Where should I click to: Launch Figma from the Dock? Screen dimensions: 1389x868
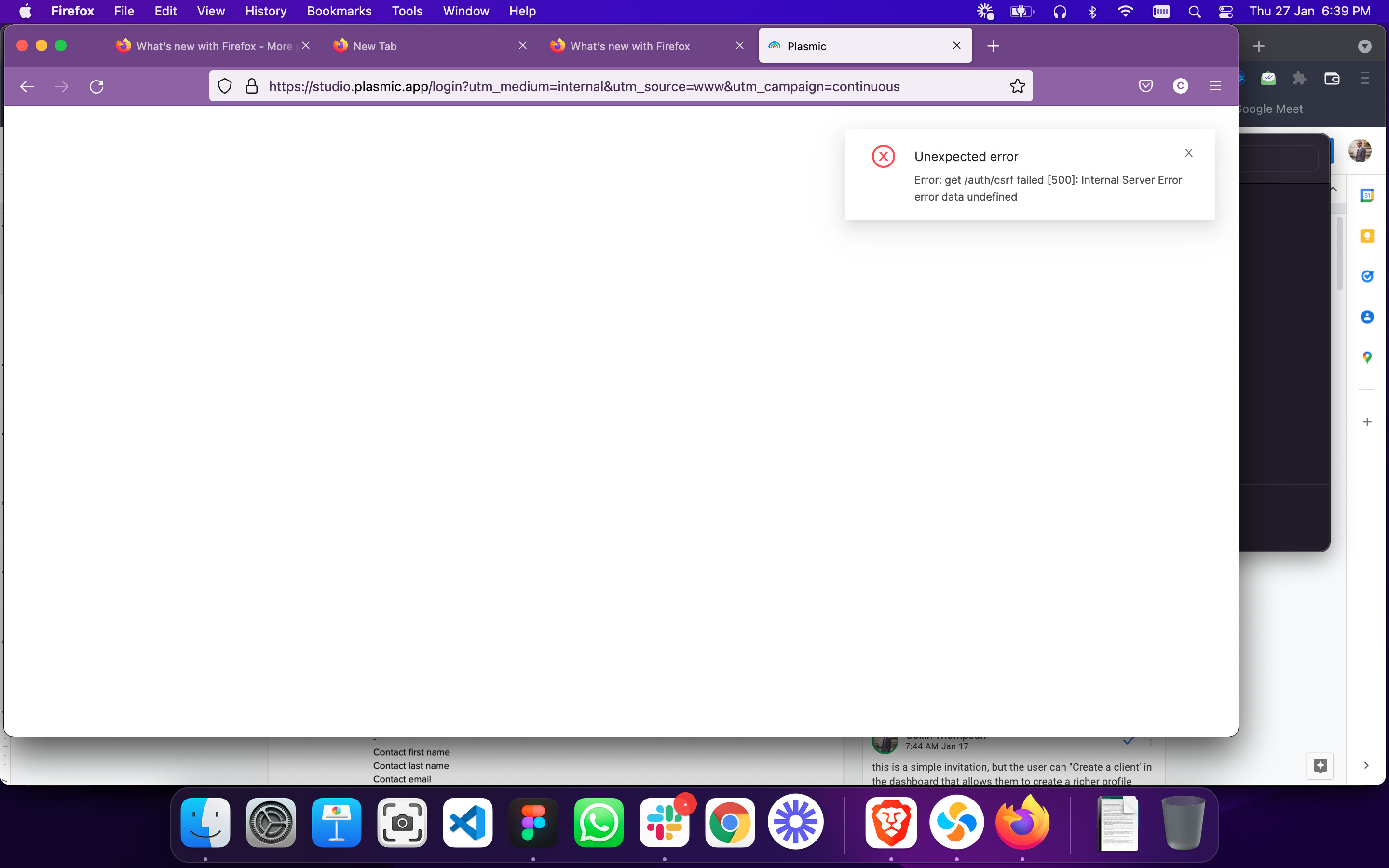533,823
